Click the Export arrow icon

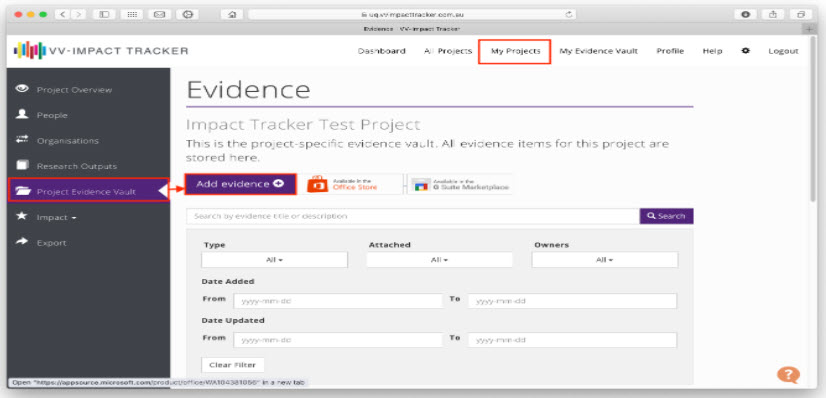click(22, 242)
